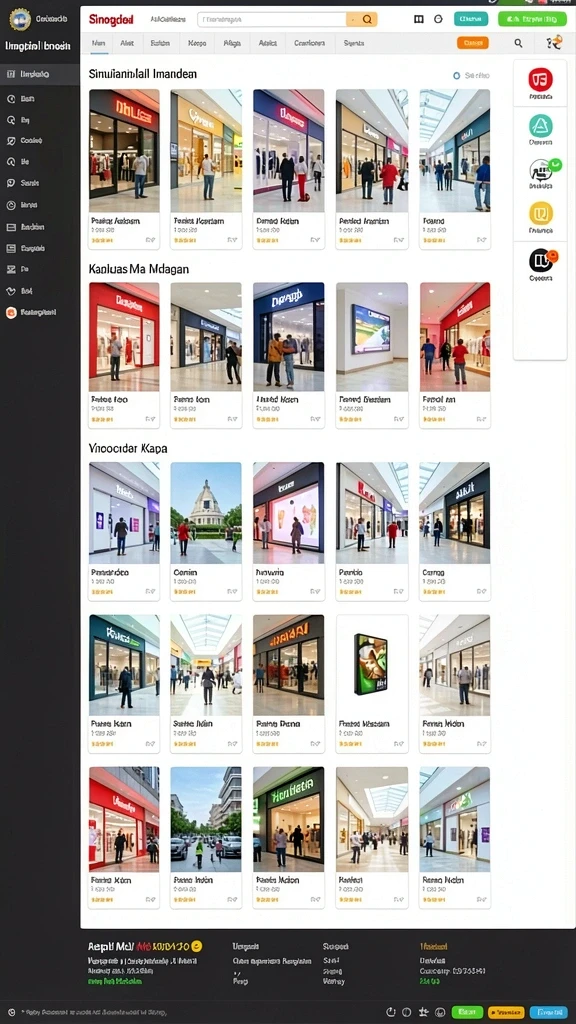Image resolution: width=576 pixels, height=1024 pixels.
Task: Open the chat icon with green badge
Action: pos(542,170)
